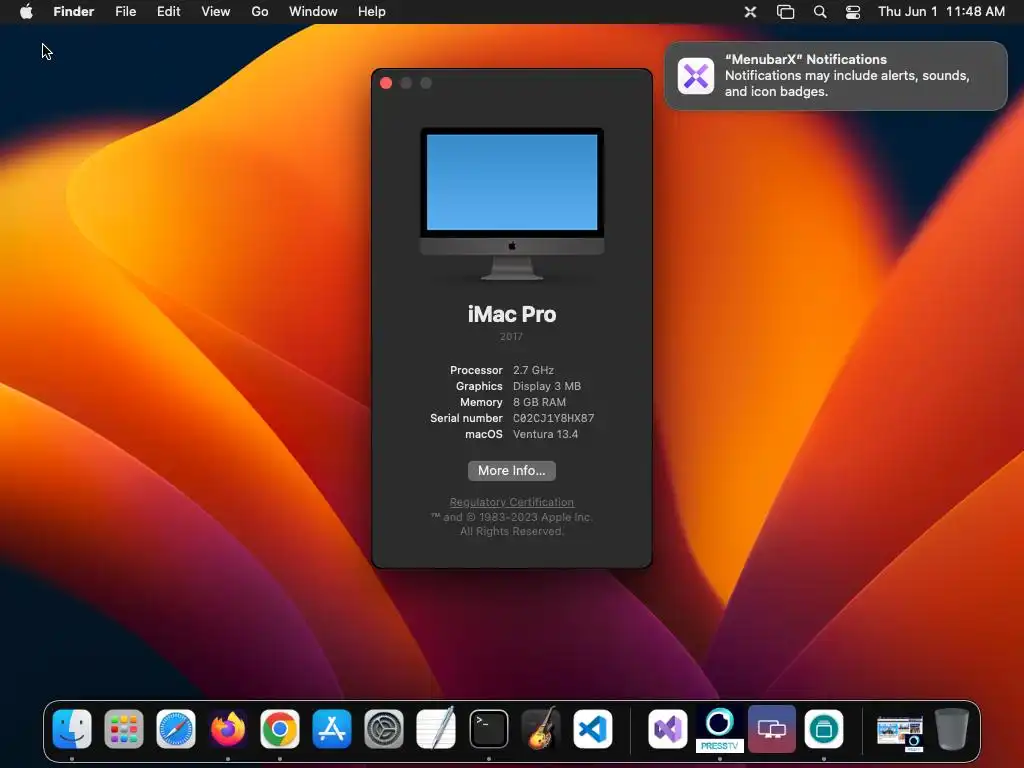Open the File menu
The width and height of the screenshot is (1024, 768).
pos(125,11)
